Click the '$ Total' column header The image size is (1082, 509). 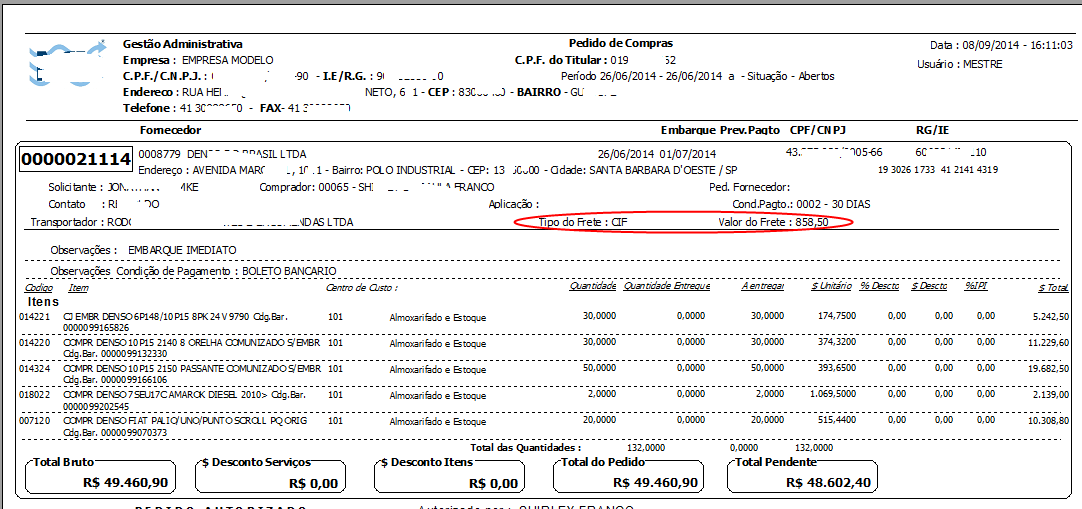(x=1054, y=286)
